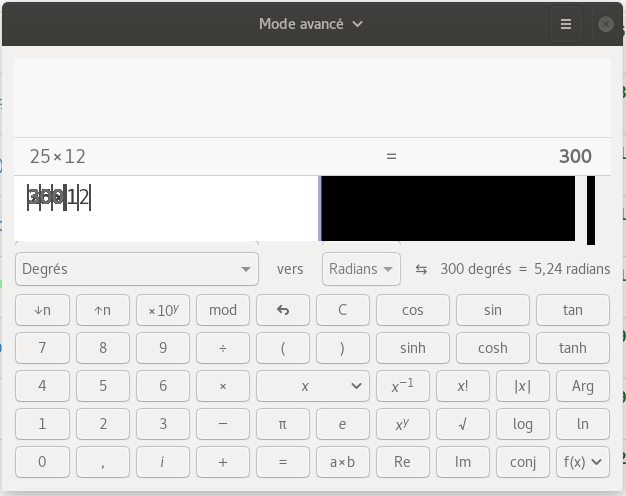
Task: Click the conversion result 5,24 radians
Action: [572, 269]
